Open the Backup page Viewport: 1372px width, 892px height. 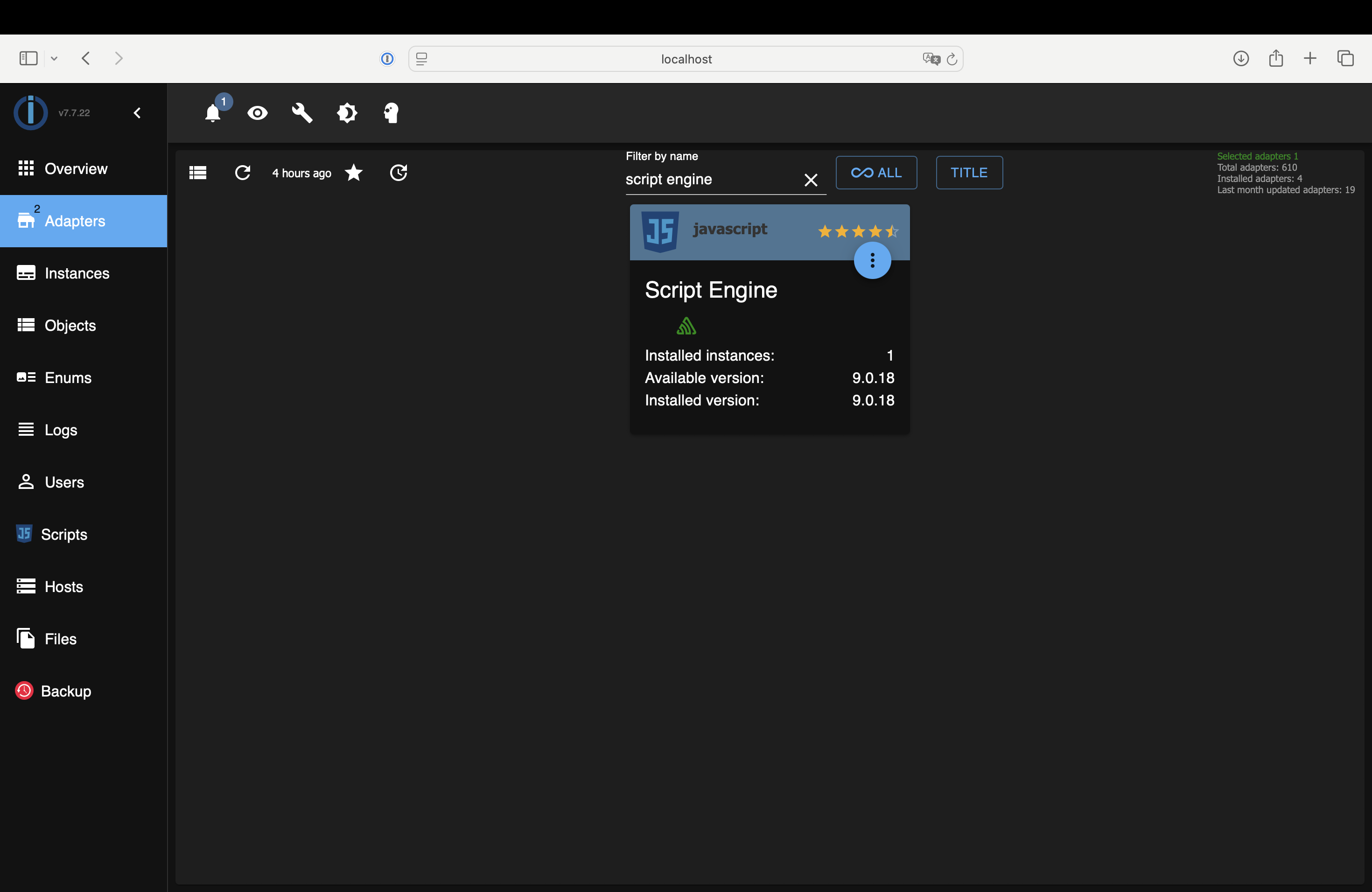tap(84, 691)
